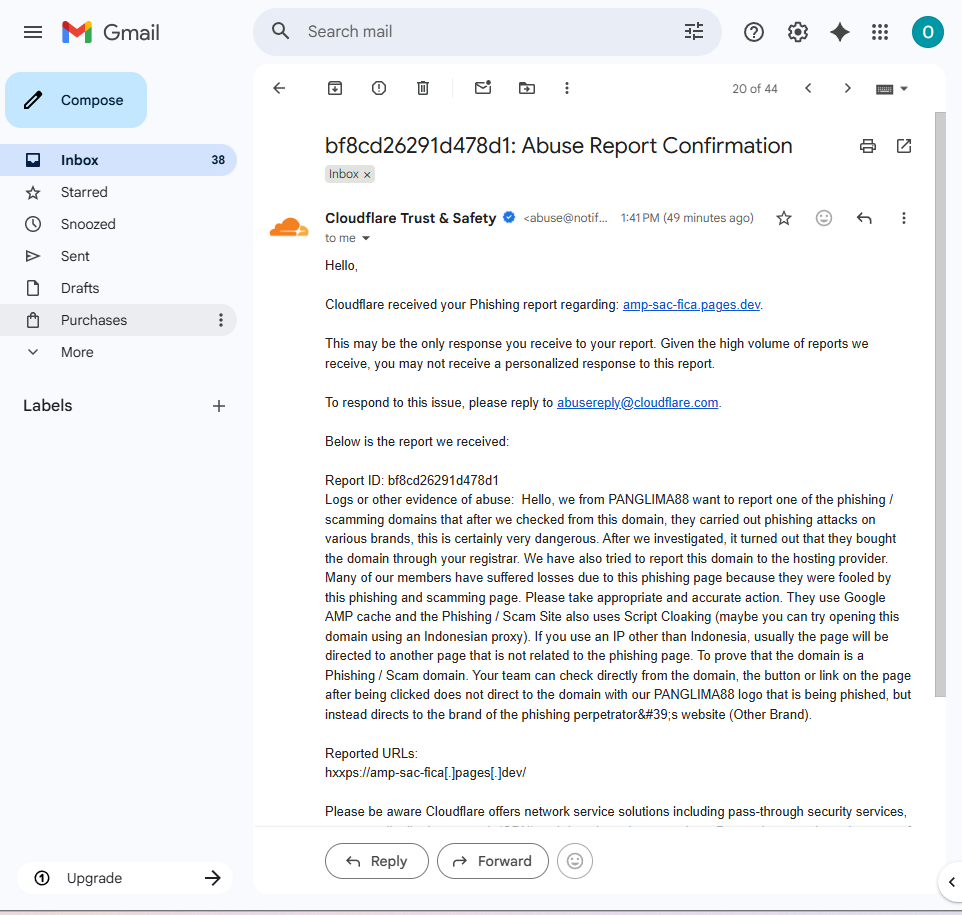
Task: Click the search magnifier icon
Action: pyautogui.click(x=280, y=31)
